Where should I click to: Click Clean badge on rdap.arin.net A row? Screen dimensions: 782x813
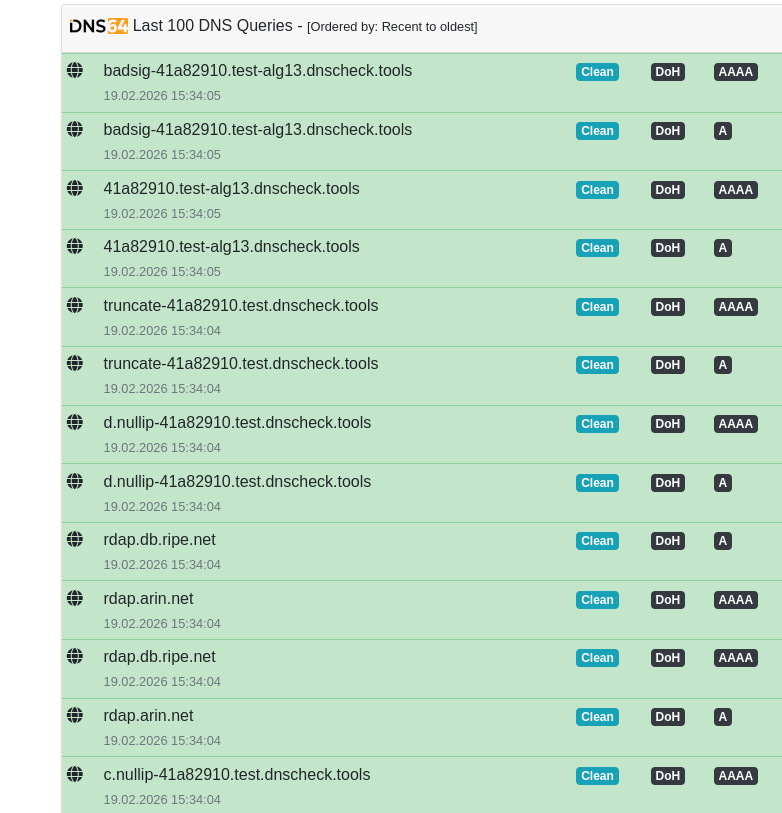tap(597, 717)
